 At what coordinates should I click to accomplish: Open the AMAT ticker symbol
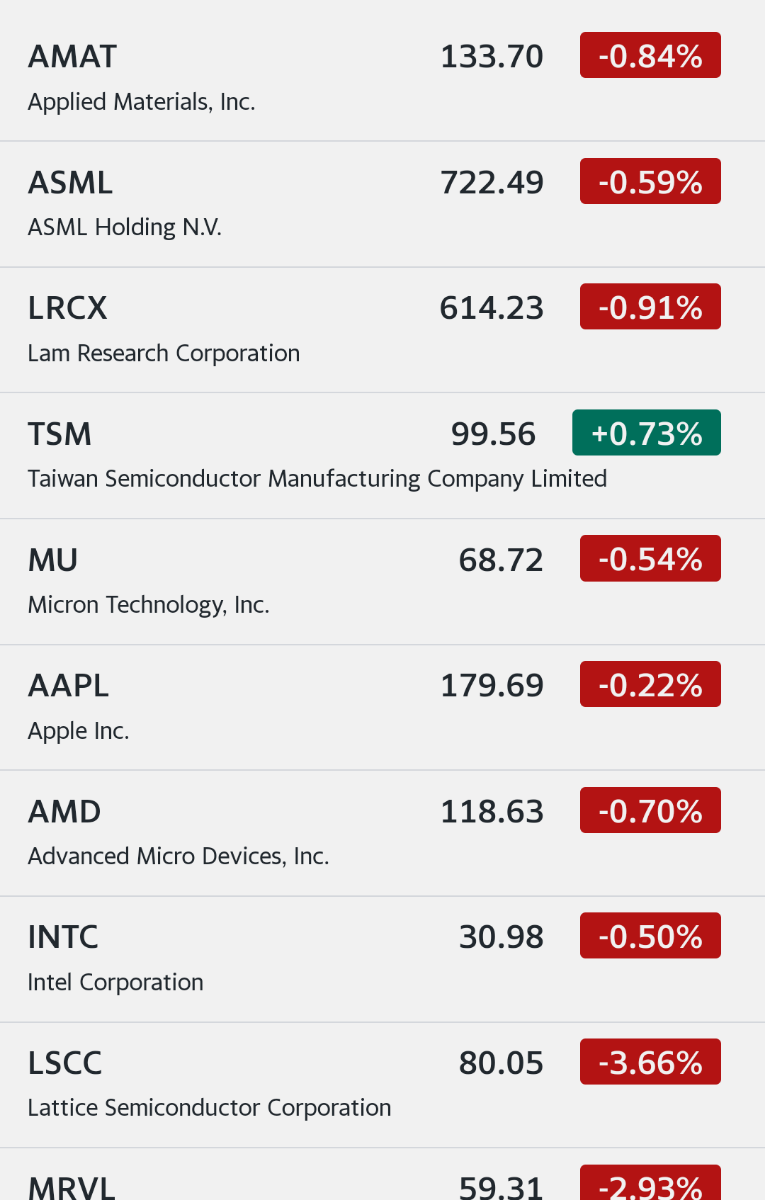(72, 57)
